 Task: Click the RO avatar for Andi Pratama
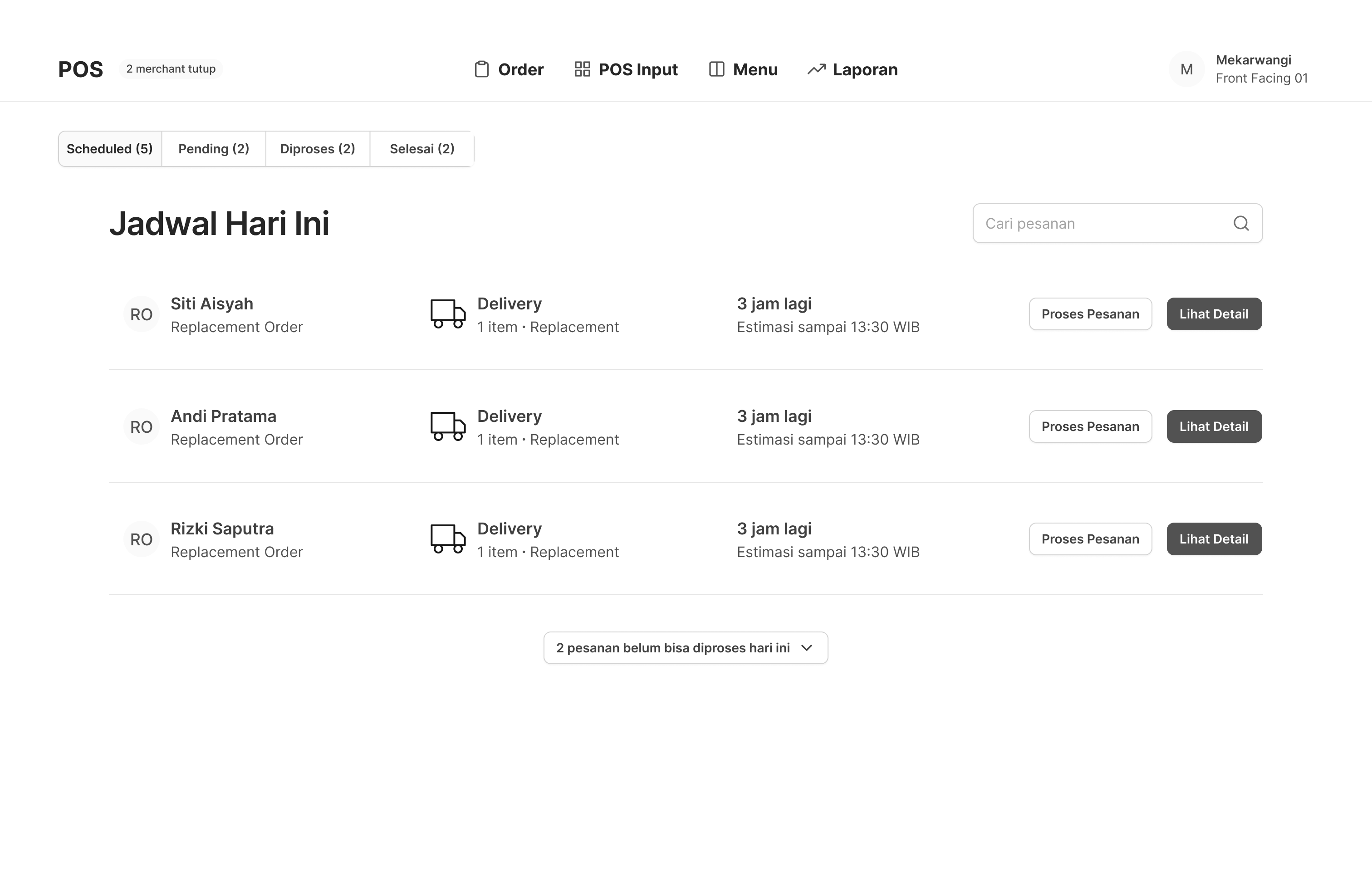141,426
